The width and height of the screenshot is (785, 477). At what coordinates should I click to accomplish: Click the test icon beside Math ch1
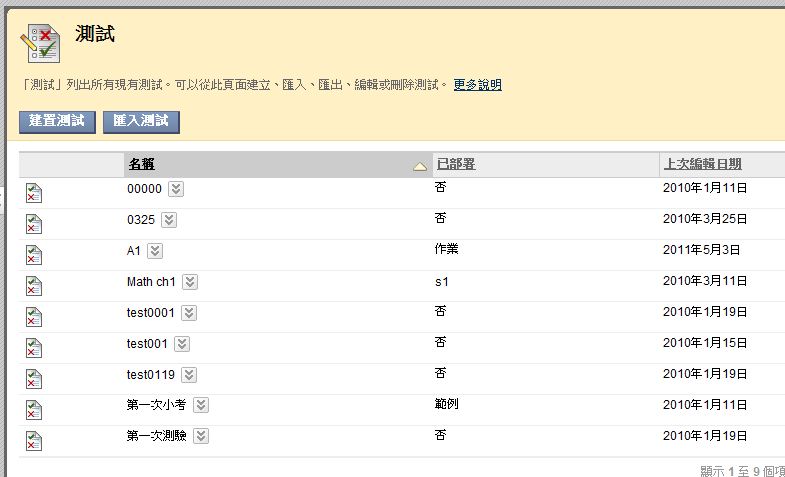tap(34, 285)
